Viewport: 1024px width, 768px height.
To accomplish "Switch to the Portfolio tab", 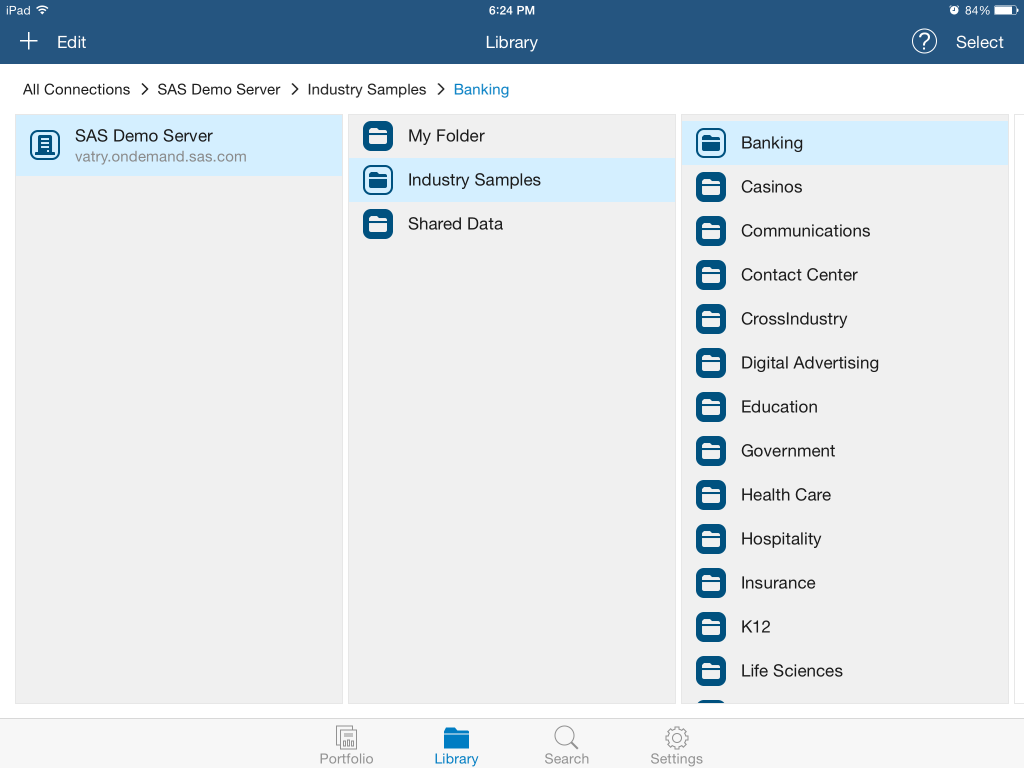I will [346, 745].
